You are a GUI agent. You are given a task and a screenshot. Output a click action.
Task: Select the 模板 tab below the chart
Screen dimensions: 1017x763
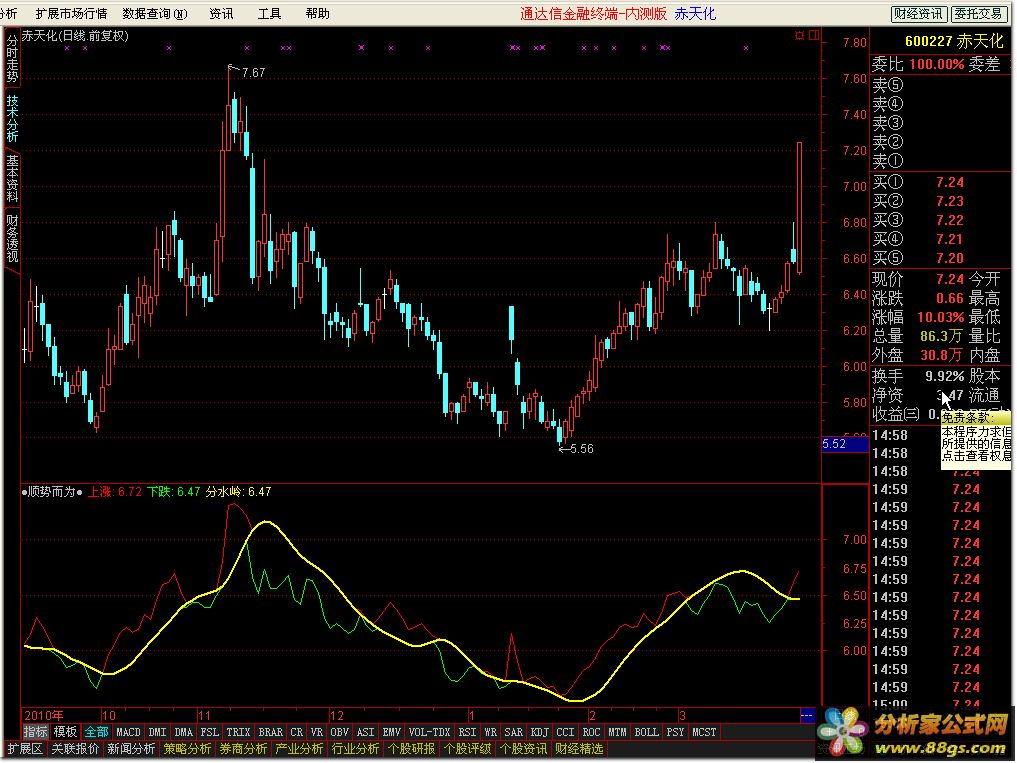66,732
